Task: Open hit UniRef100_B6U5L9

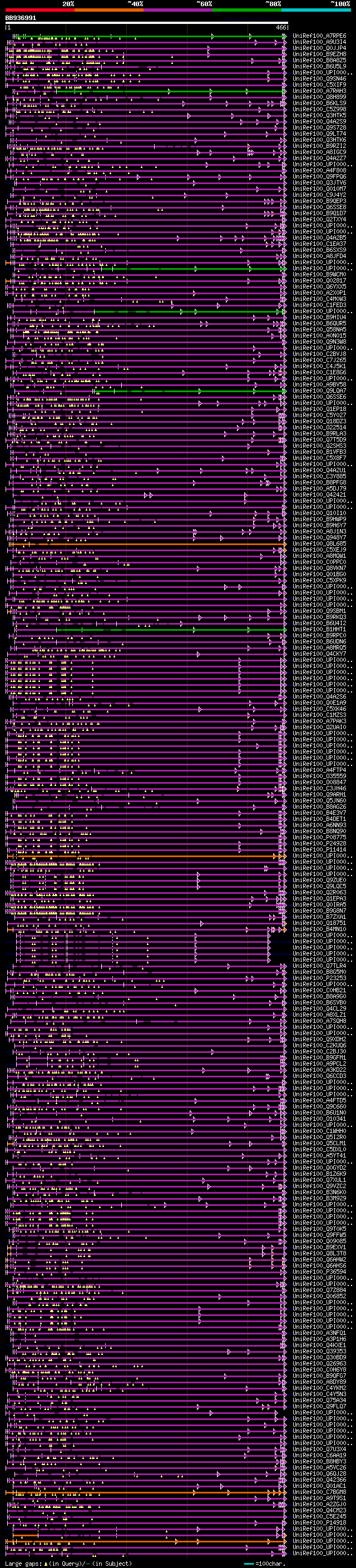Action: tap(319, 66)
